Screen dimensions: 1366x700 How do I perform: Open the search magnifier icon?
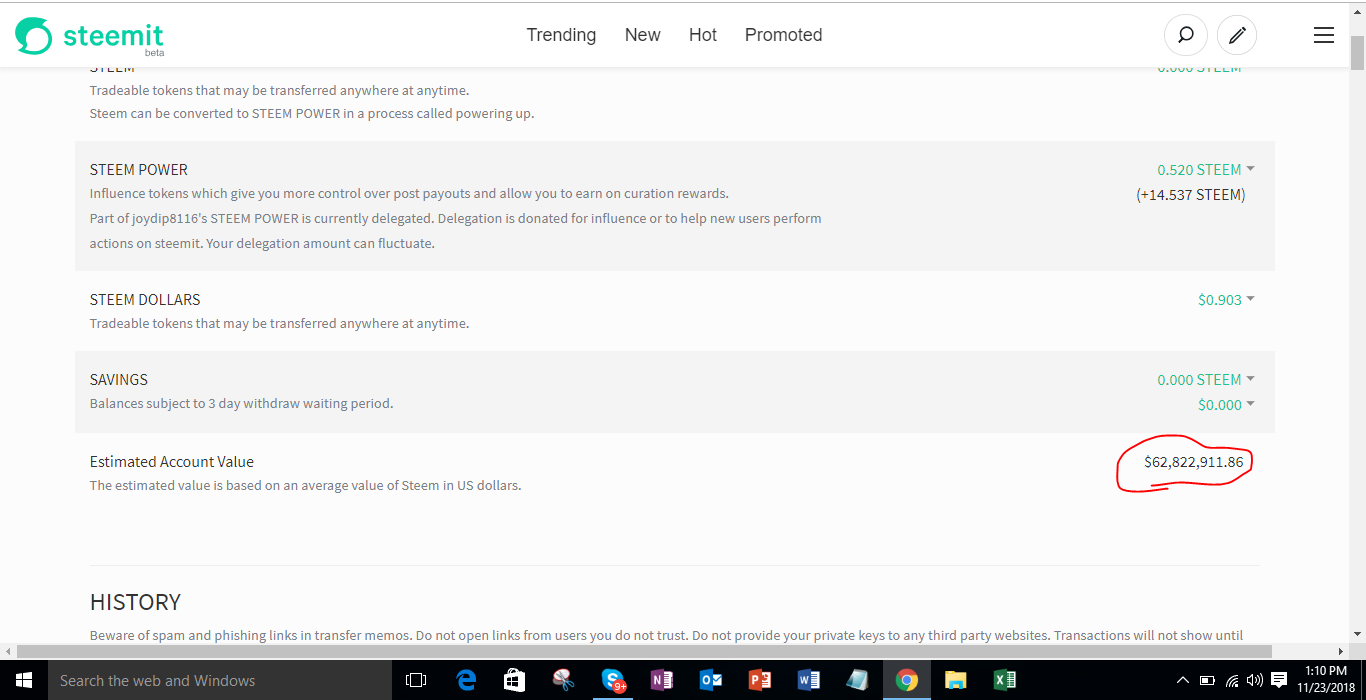tap(1186, 35)
